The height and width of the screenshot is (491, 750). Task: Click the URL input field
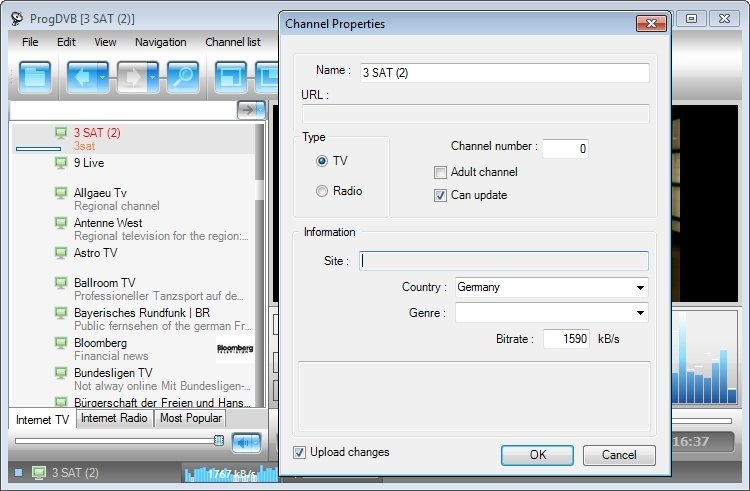tap(475, 114)
